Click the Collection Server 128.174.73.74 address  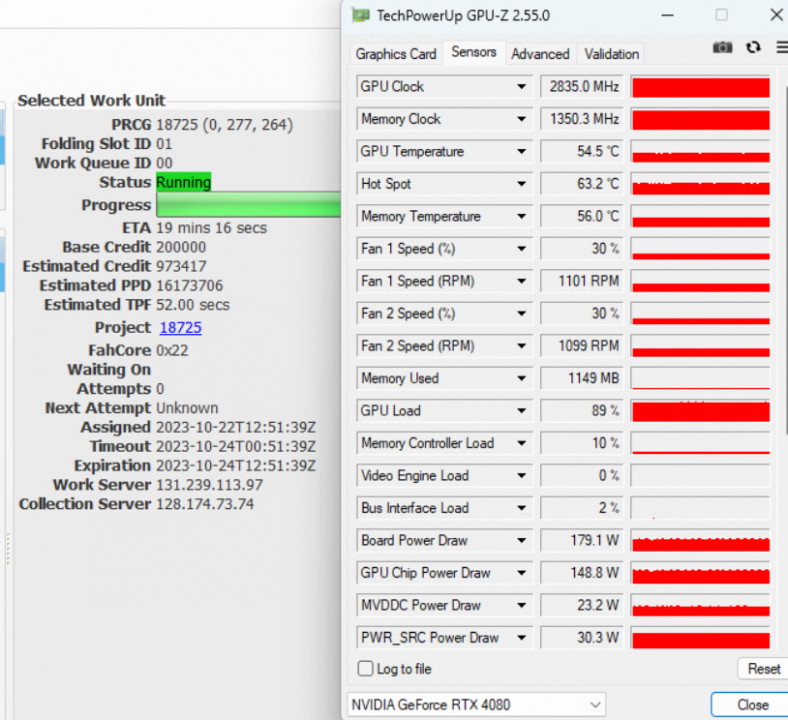[x=205, y=504]
